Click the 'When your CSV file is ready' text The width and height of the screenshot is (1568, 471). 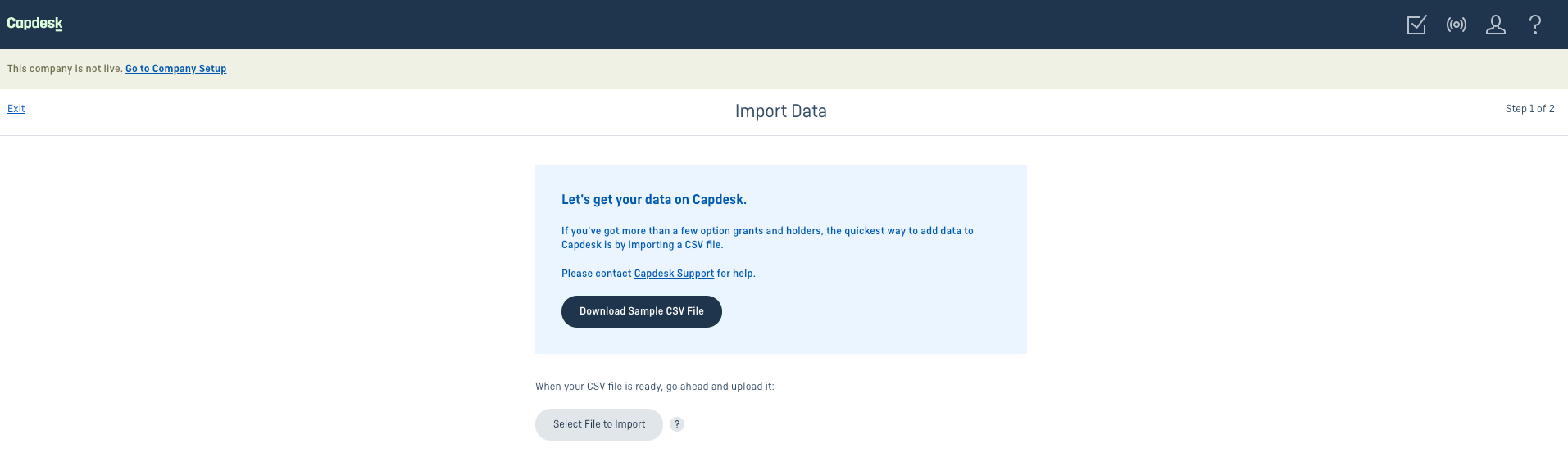pos(655,387)
